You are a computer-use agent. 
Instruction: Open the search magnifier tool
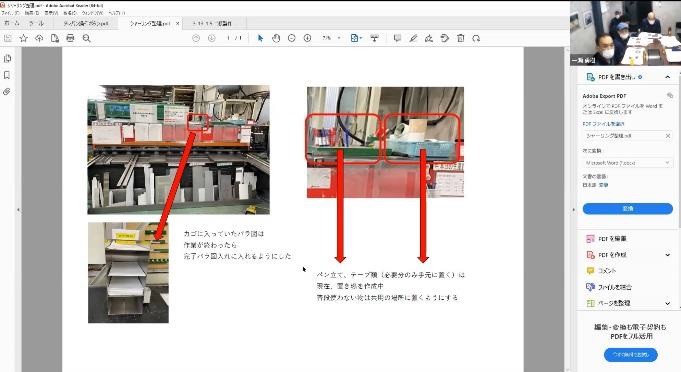tap(86, 38)
